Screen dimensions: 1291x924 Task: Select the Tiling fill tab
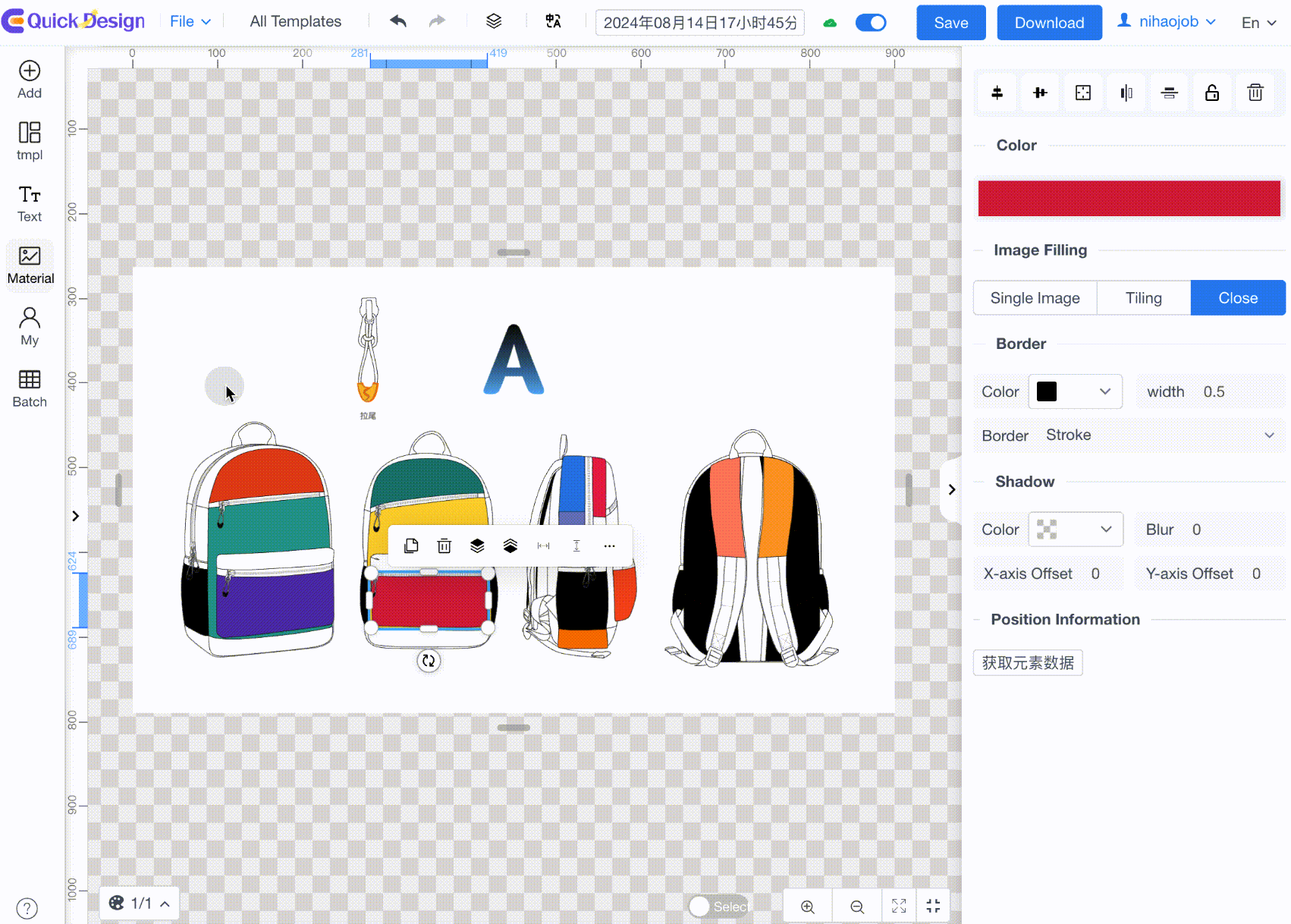point(1143,298)
